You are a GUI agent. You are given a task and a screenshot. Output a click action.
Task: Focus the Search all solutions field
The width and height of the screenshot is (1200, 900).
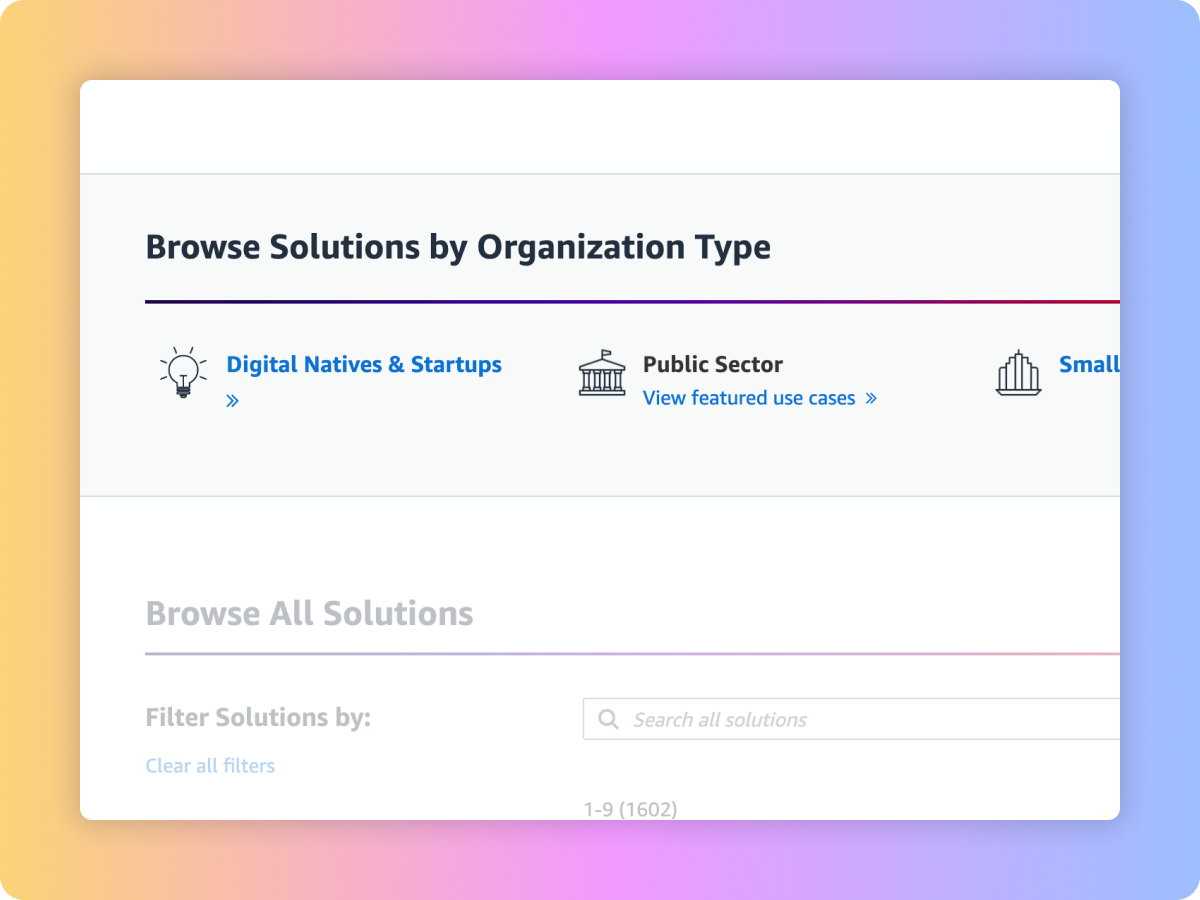pos(860,719)
